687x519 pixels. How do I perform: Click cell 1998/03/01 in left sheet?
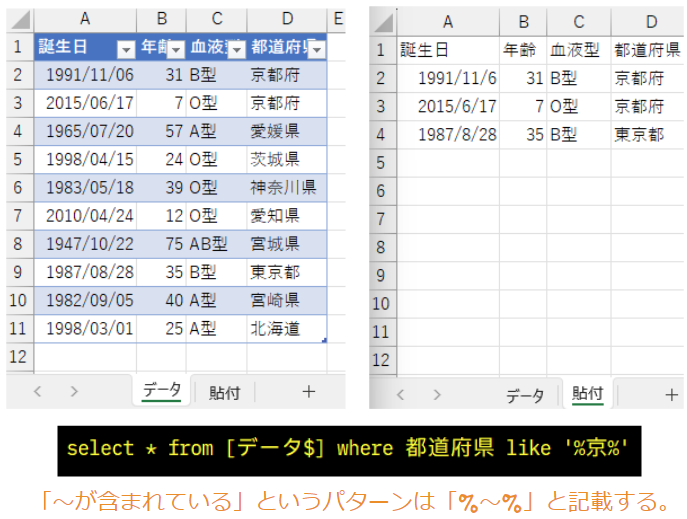85,328
